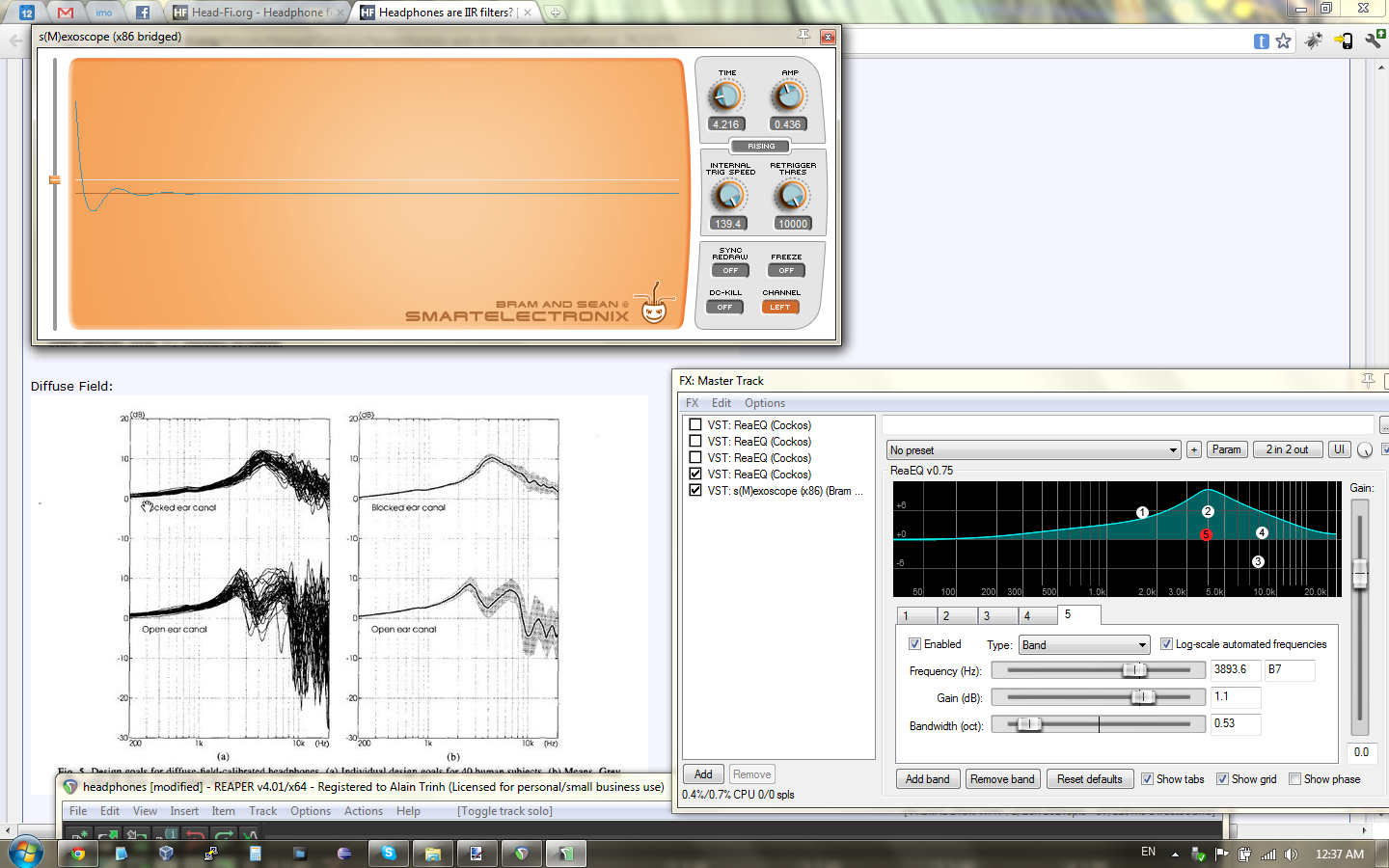
Task: Click the Reset defaults button
Action: (1089, 779)
